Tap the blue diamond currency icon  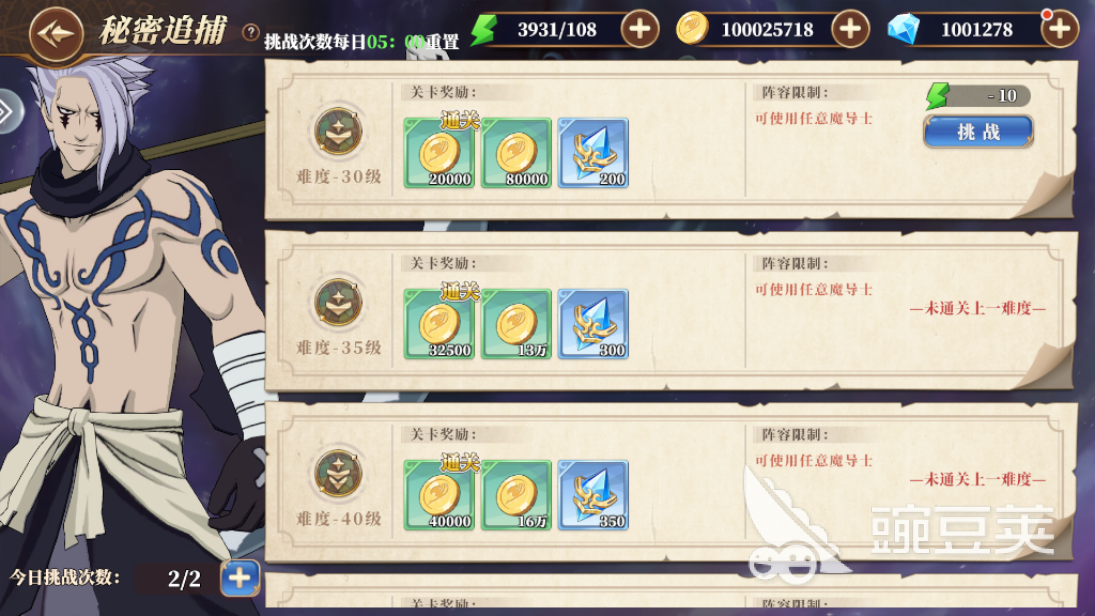(x=904, y=29)
